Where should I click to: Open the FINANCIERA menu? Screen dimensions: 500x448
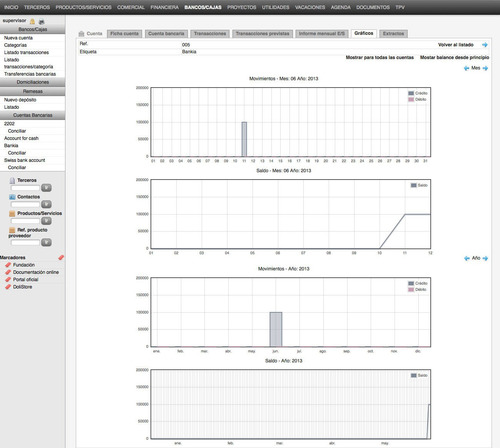(164, 7)
